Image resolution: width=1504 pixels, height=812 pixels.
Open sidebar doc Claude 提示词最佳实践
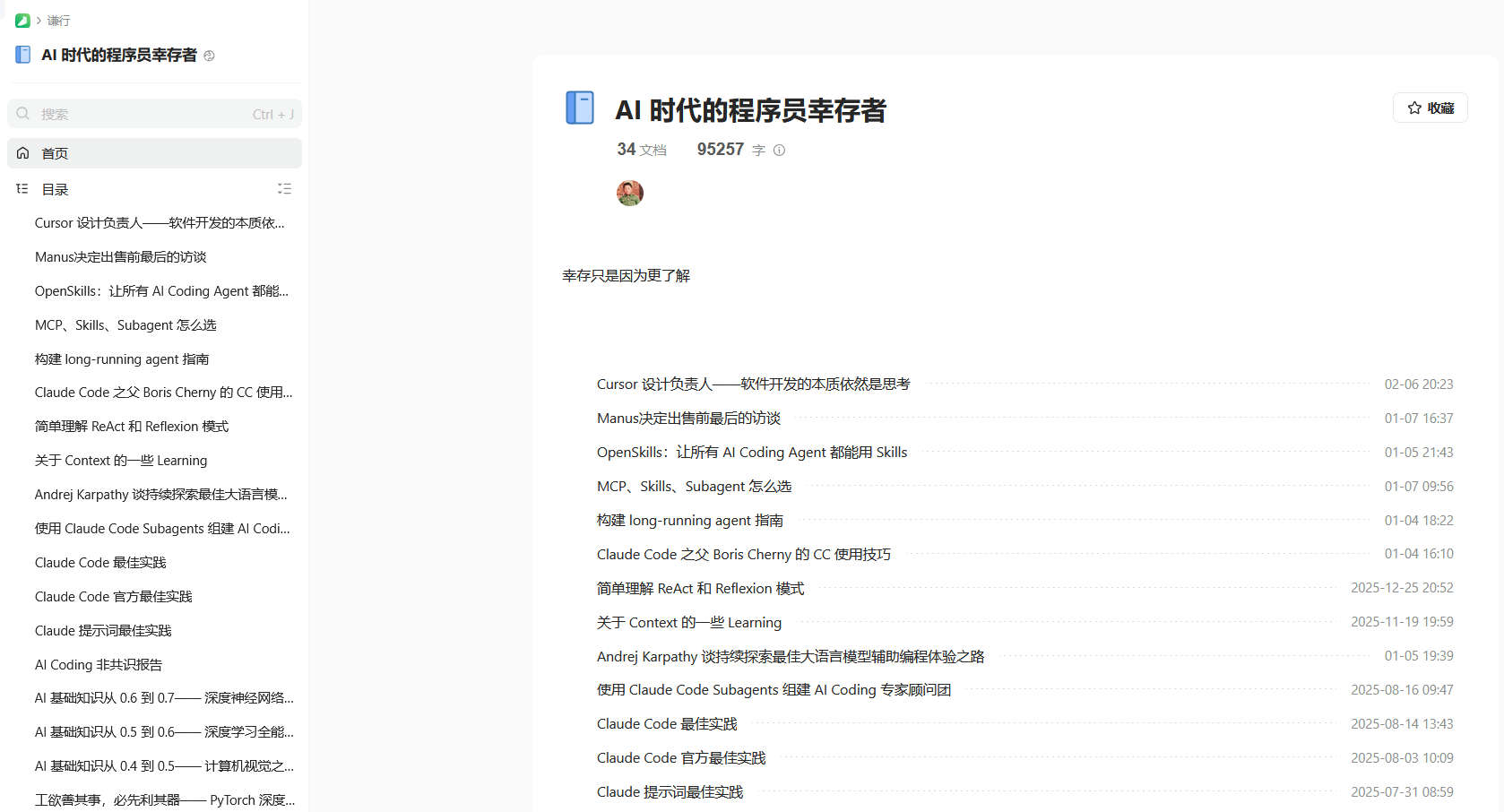click(103, 631)
